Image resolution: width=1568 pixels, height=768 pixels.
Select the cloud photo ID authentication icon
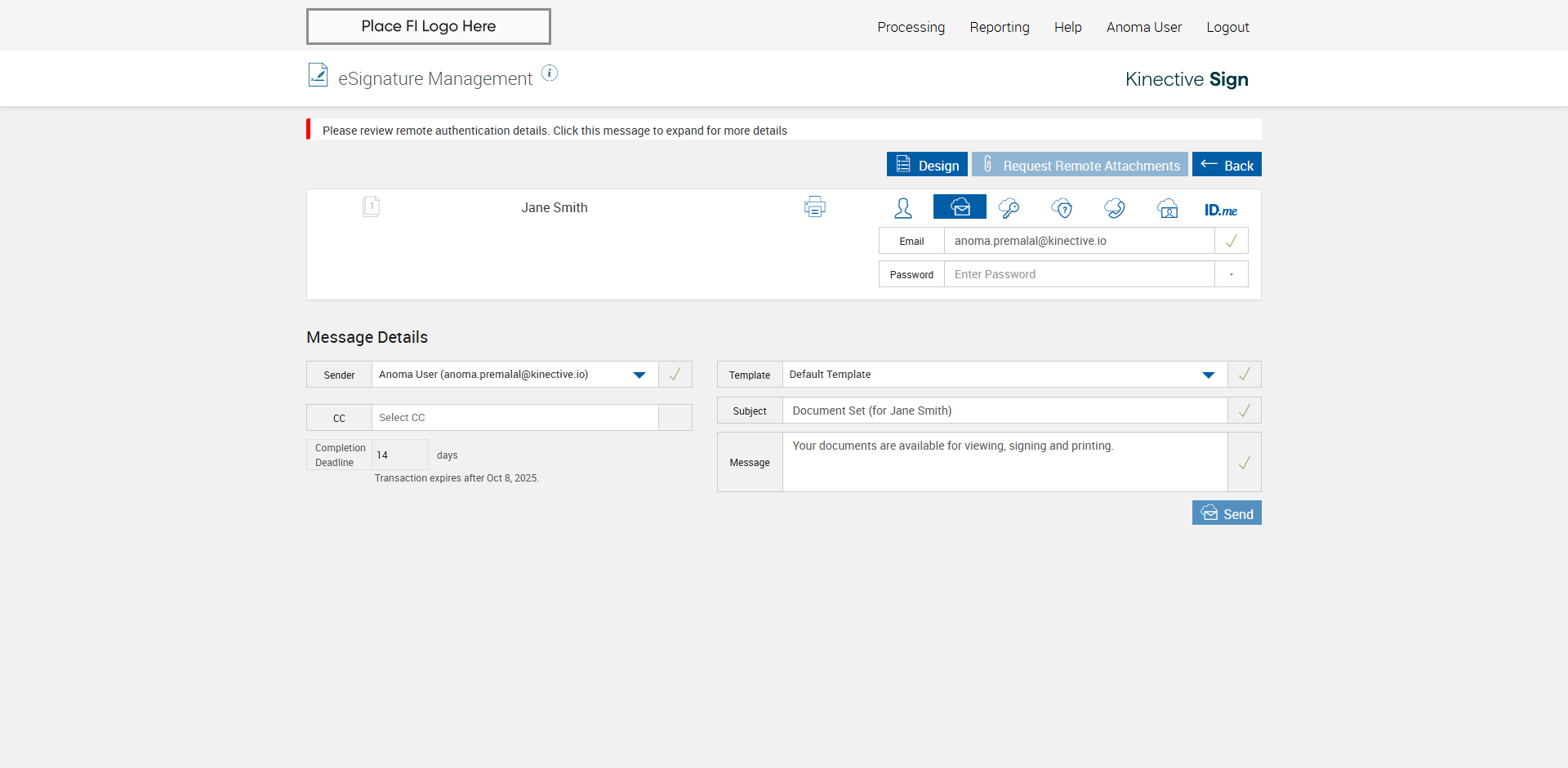1168,208
